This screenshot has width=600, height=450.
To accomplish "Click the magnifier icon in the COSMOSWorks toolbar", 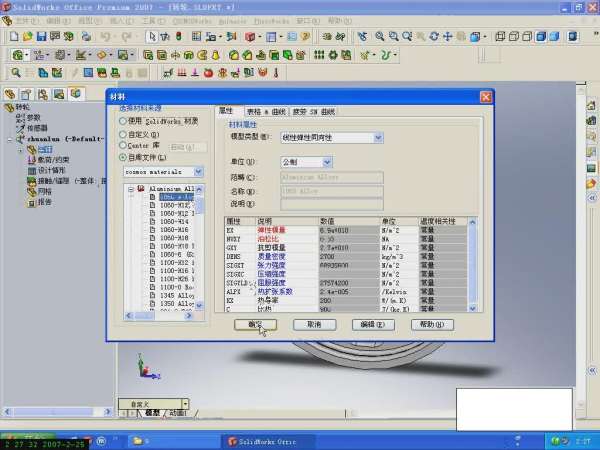I will tap(16, 72).
